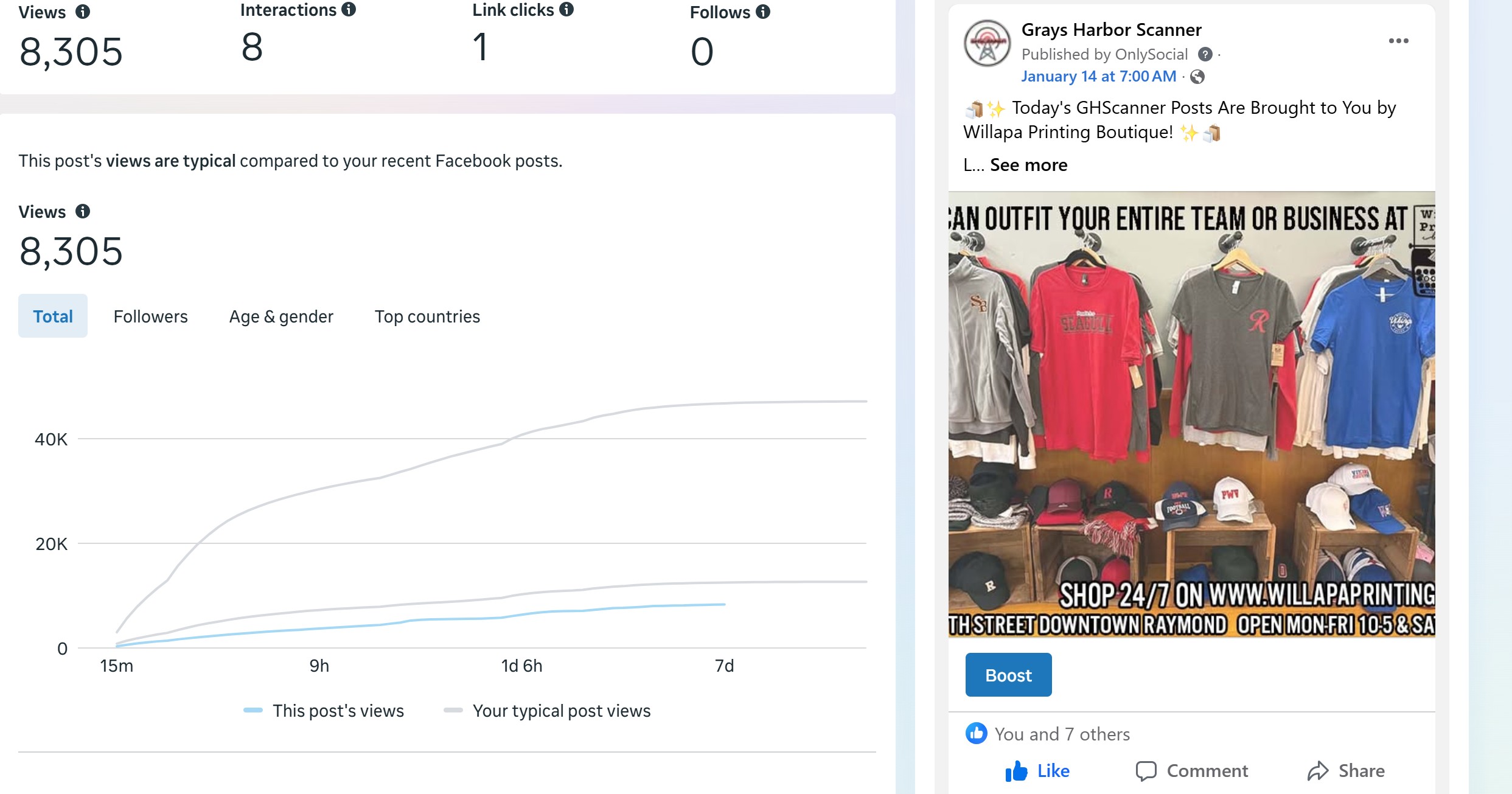Viewport: 1512px width, 794px height.
Task: Select the Total tab
Action: click(x=53, y=316)
